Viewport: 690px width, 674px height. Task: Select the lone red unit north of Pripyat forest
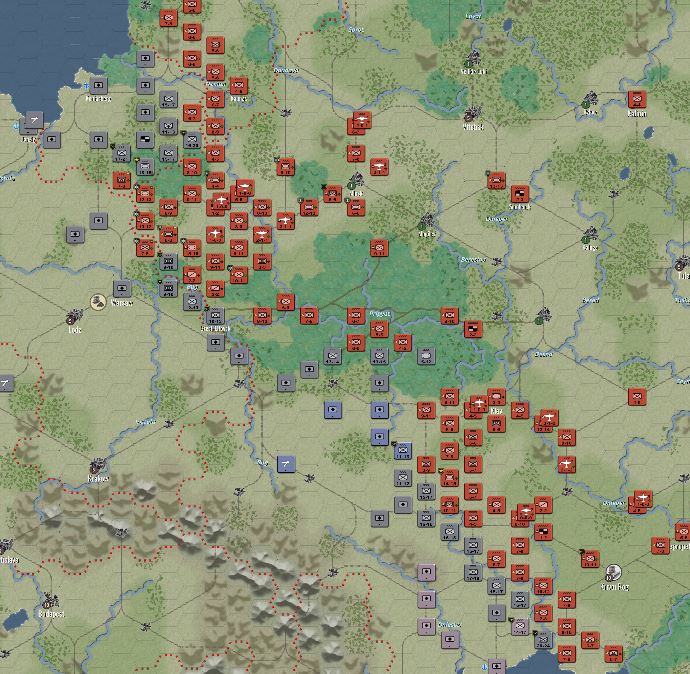click(379, 248)
